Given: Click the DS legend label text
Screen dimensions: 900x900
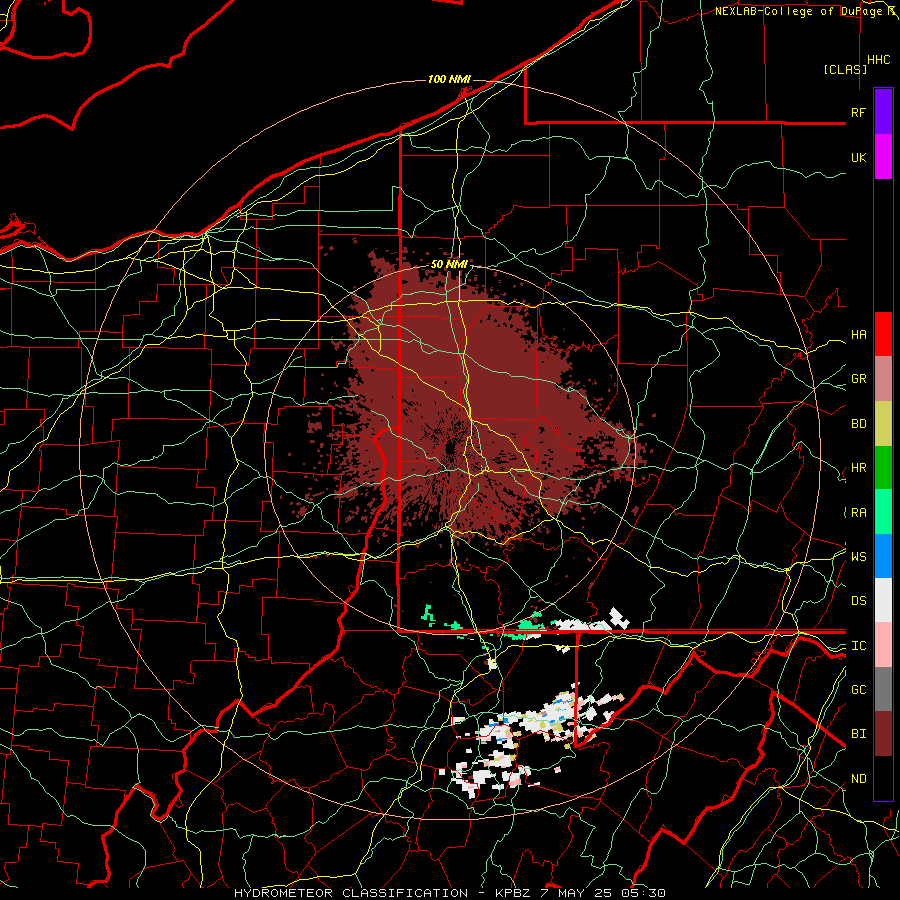Looking at the screenshot, I should 858,601.
